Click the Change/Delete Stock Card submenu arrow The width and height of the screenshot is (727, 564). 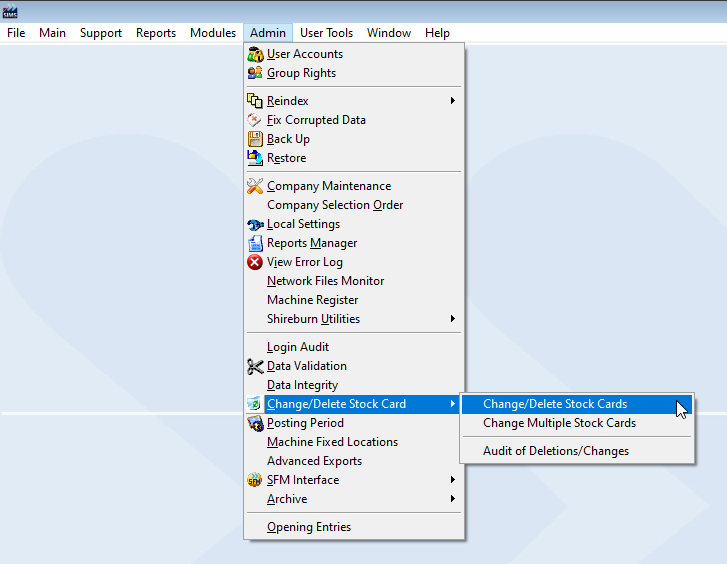tap(453, 404)
